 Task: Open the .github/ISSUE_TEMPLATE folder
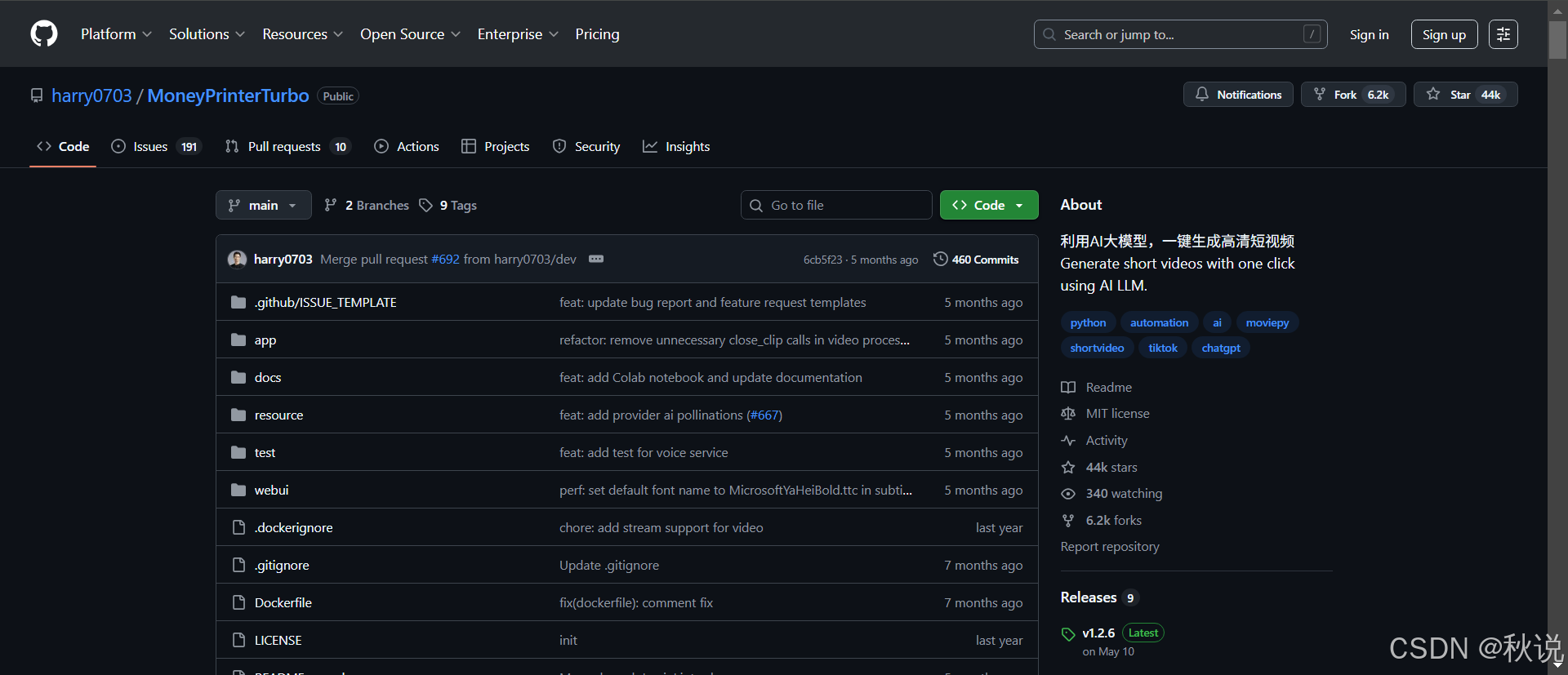325,302
